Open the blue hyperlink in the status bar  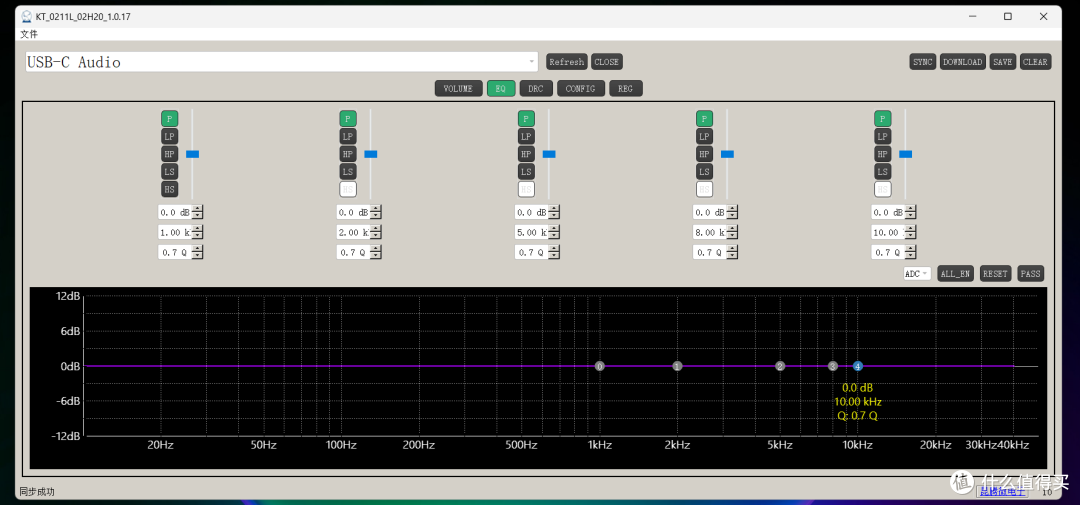click(1002, 491)
